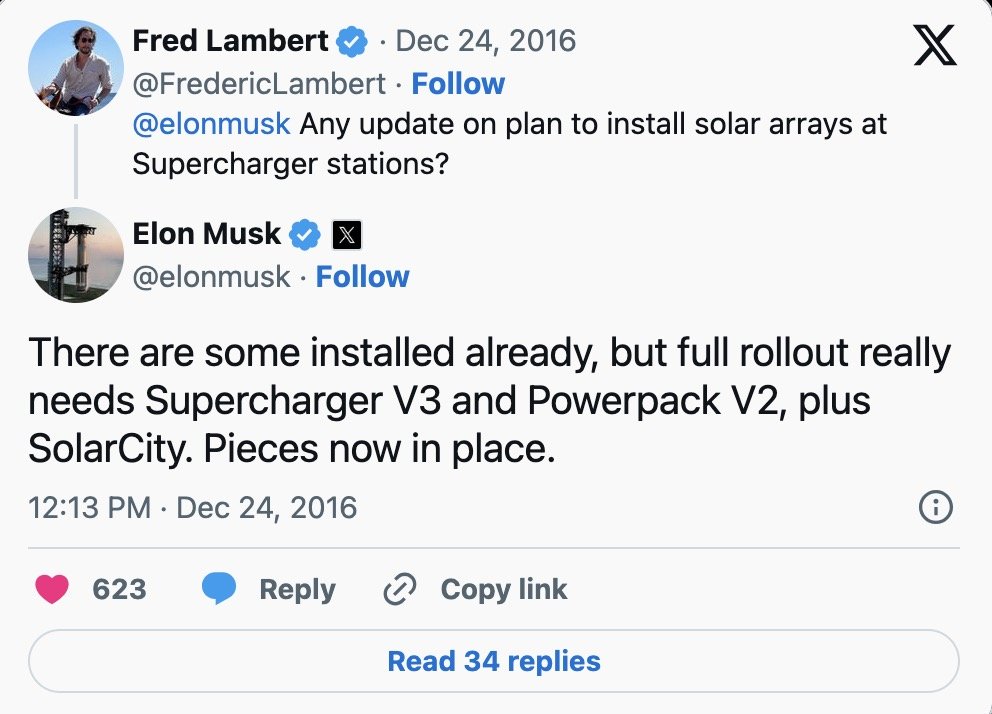This screenshot has height=714, width=992.
Task: Click the pink heart like icon
Action: tap(52, 590)
